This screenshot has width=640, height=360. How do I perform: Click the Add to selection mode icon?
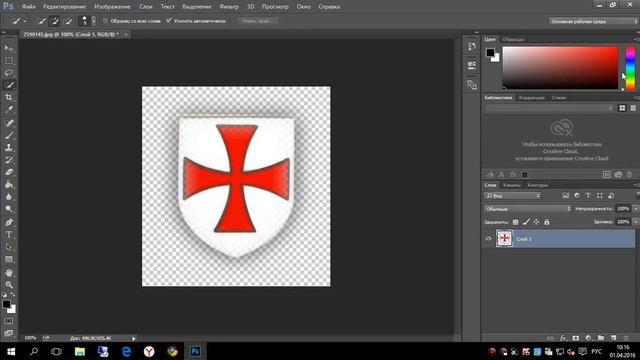click(55, 21)
